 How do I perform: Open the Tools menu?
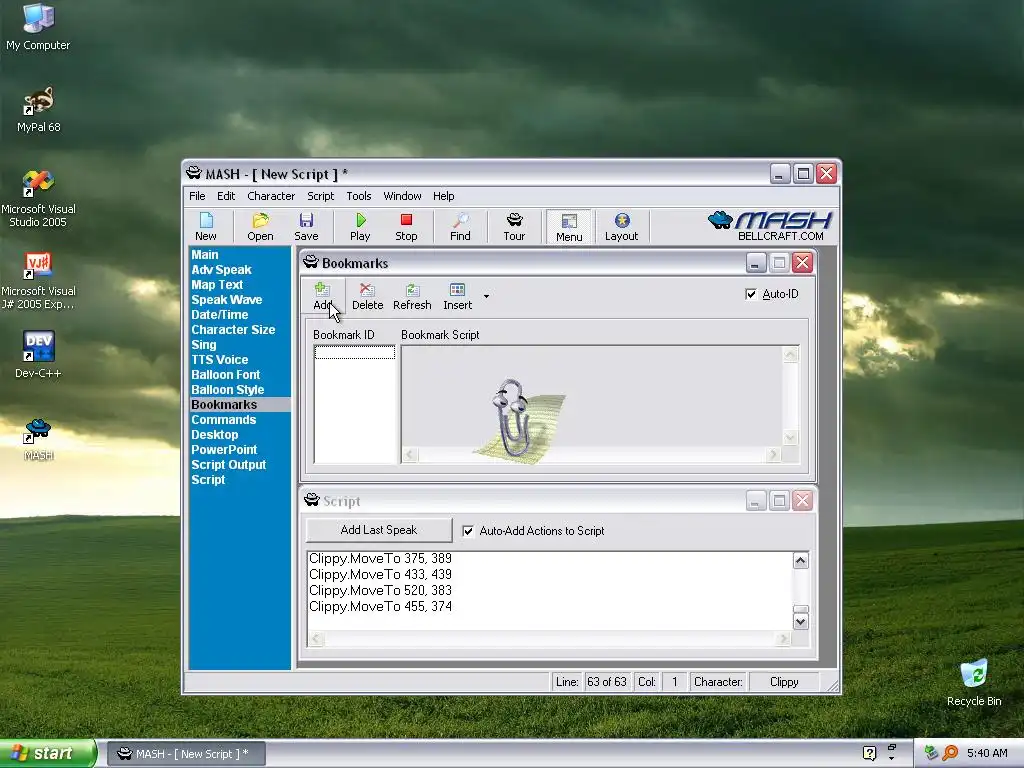(x=359, y=196)
